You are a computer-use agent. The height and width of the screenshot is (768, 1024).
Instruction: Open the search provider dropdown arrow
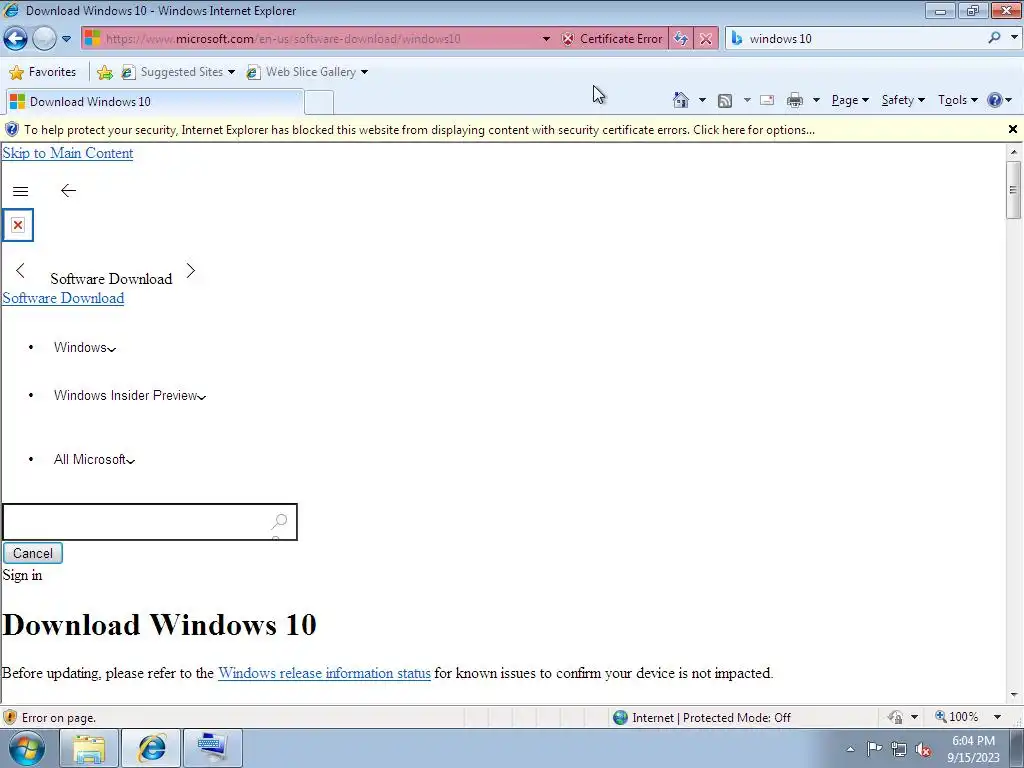1014,38
